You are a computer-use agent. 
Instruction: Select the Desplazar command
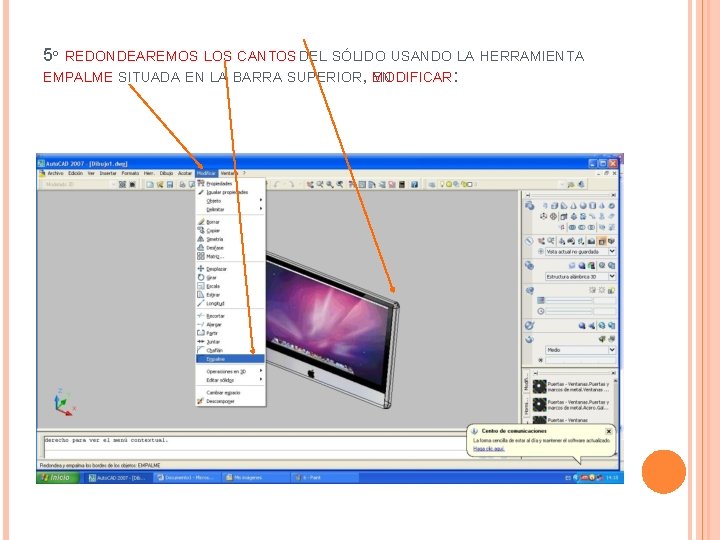230,269
